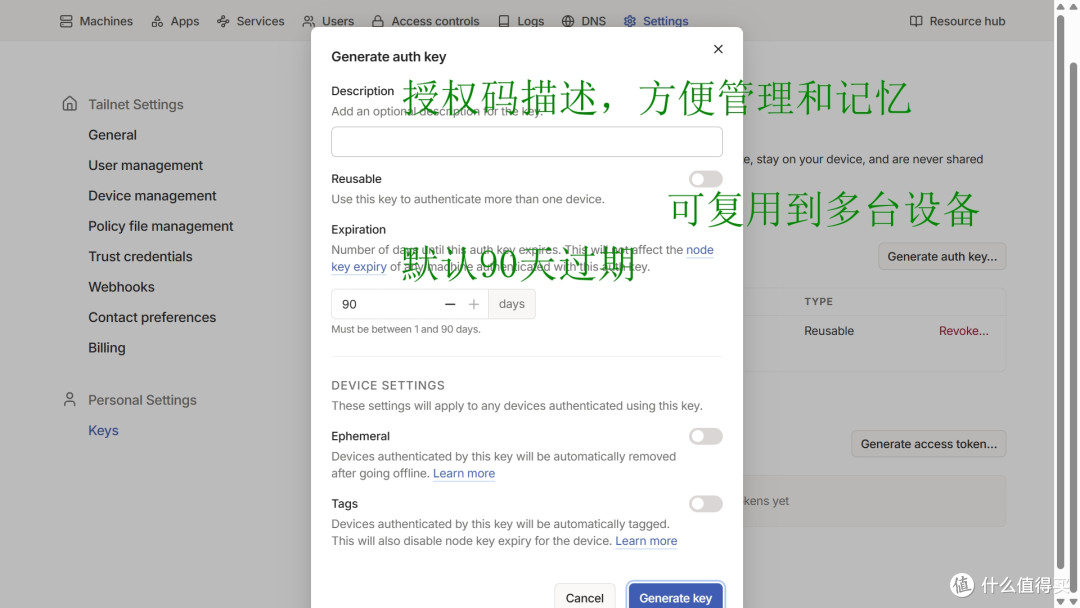This screenshot has height=608, width=1080.
Task: Click the Tailnet Settings home icon
Action: tap(70, 104)
